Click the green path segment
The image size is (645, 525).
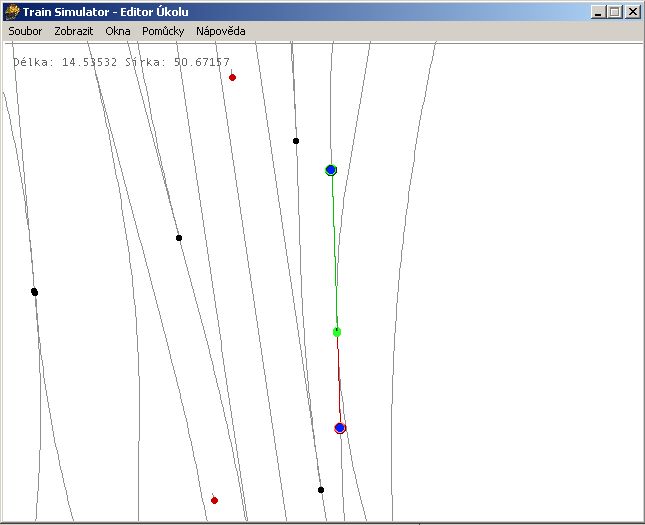[x=334, y=250]
